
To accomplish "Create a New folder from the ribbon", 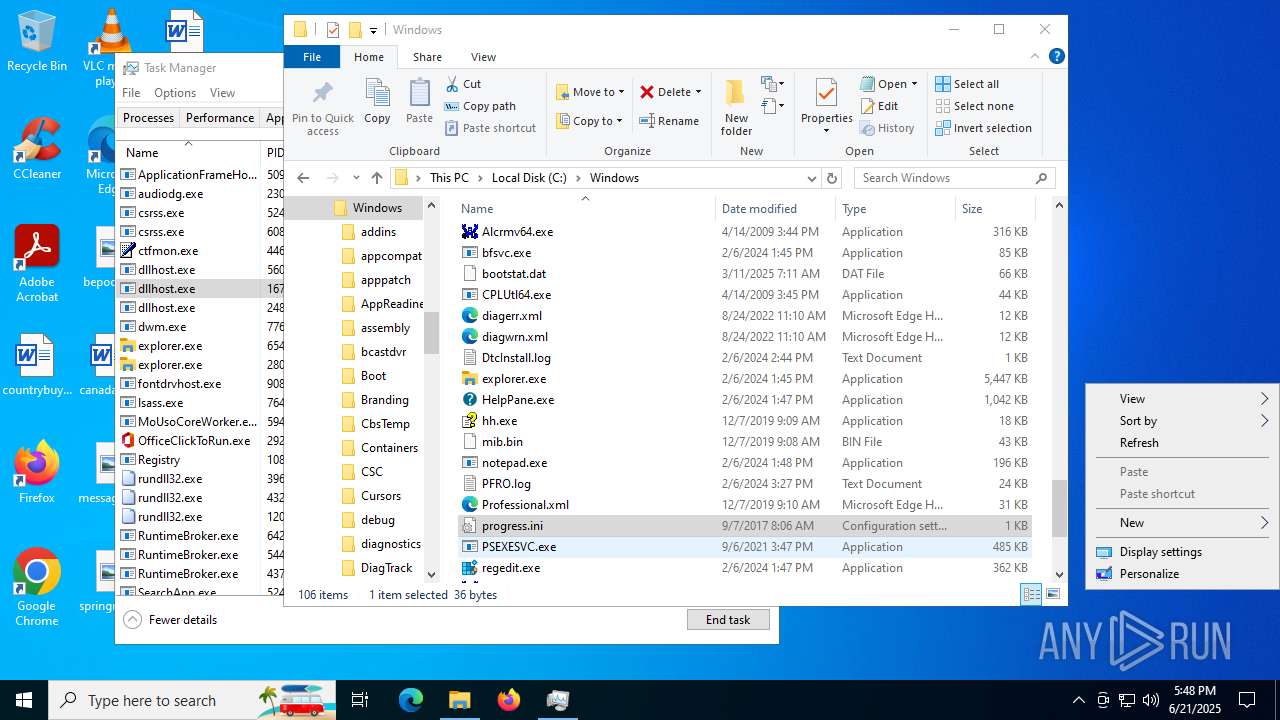I will (736, 108).
